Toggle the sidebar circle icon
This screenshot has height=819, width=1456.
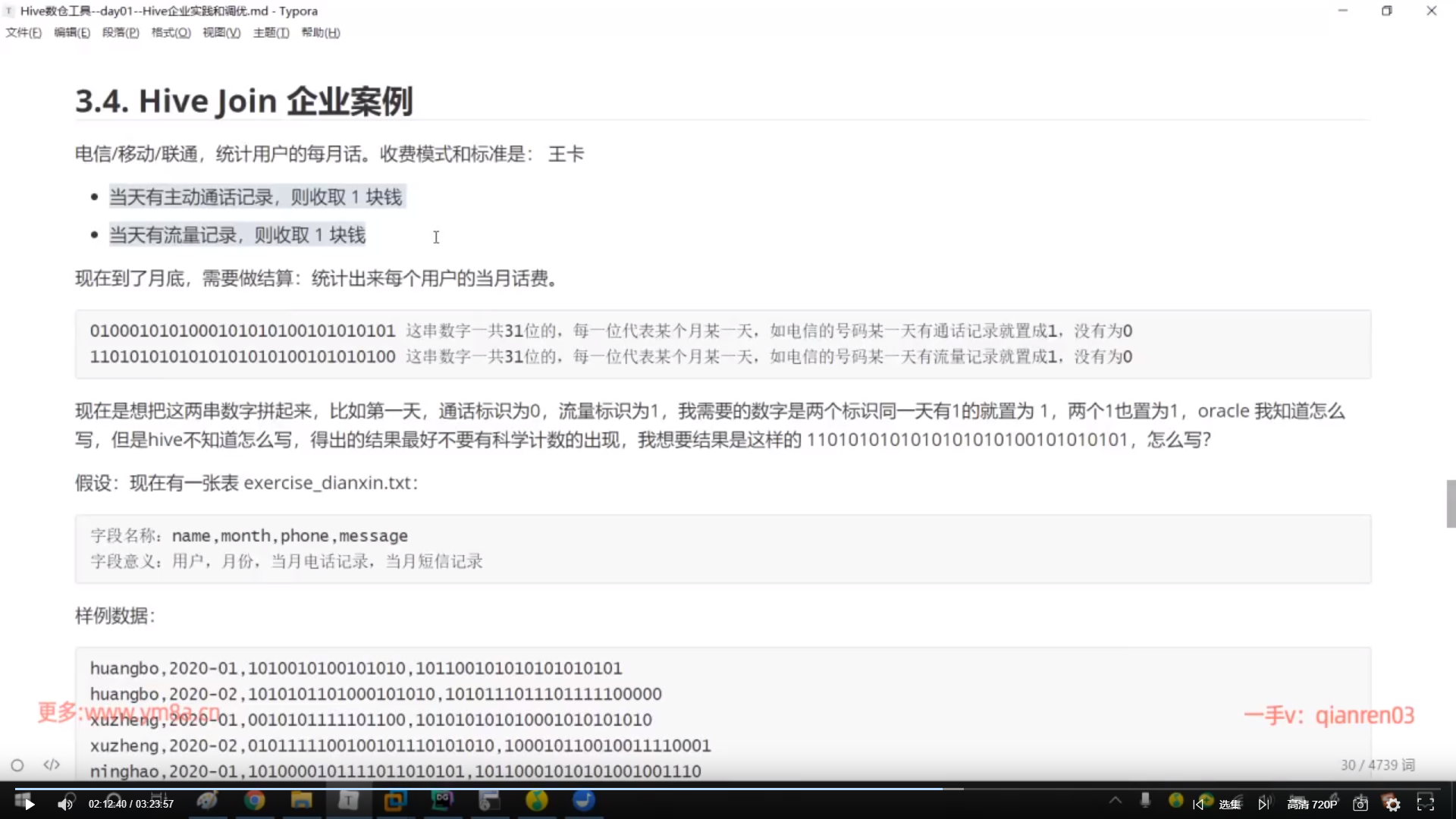17,765
